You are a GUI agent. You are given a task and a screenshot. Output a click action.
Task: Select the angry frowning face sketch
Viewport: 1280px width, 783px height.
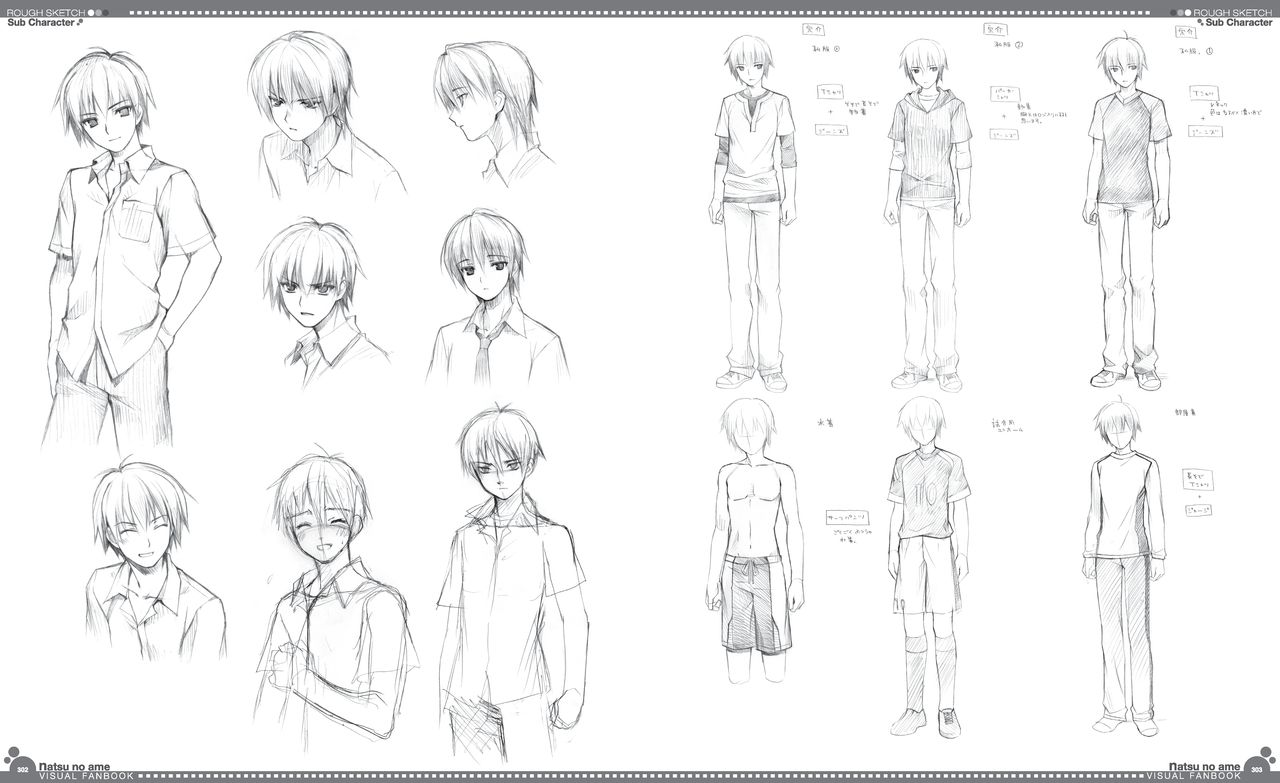pyautogui.click(x=315, y=300)
